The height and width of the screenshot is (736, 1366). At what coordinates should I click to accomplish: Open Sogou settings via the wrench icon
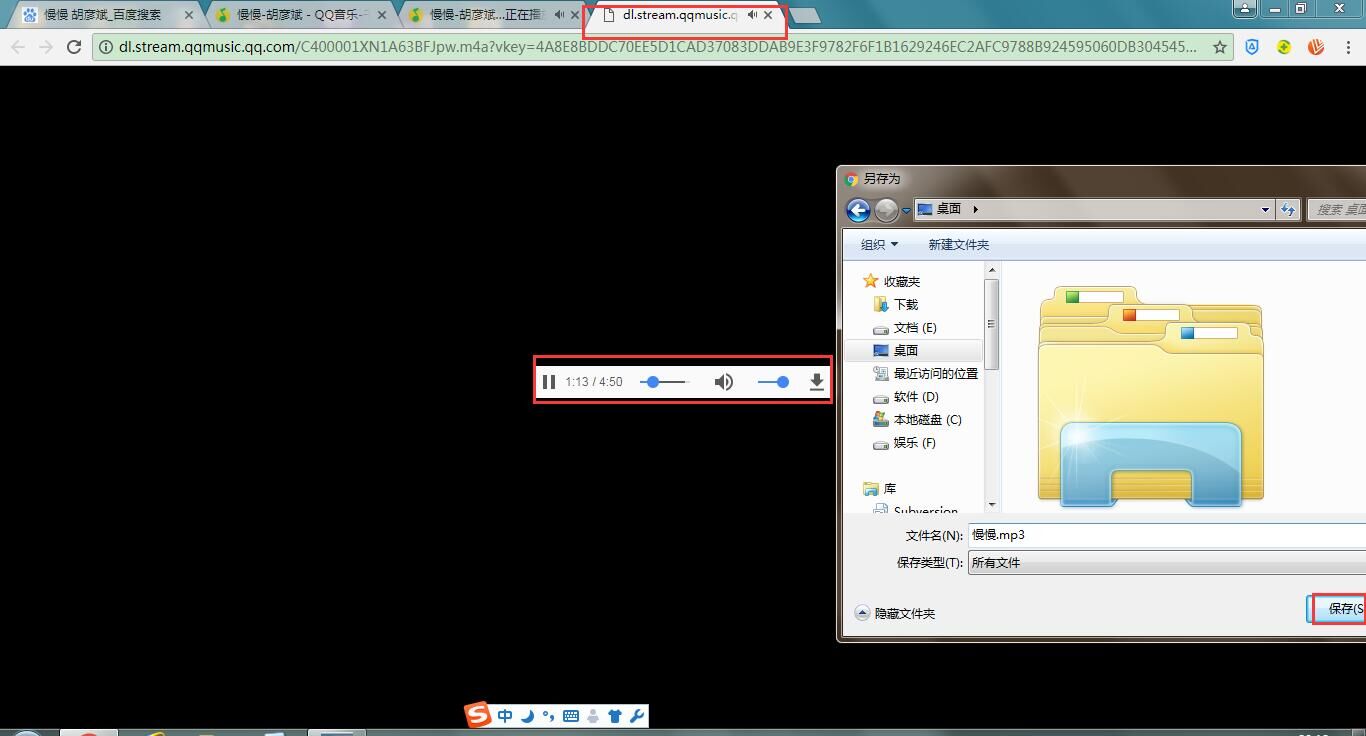(637, 715)
